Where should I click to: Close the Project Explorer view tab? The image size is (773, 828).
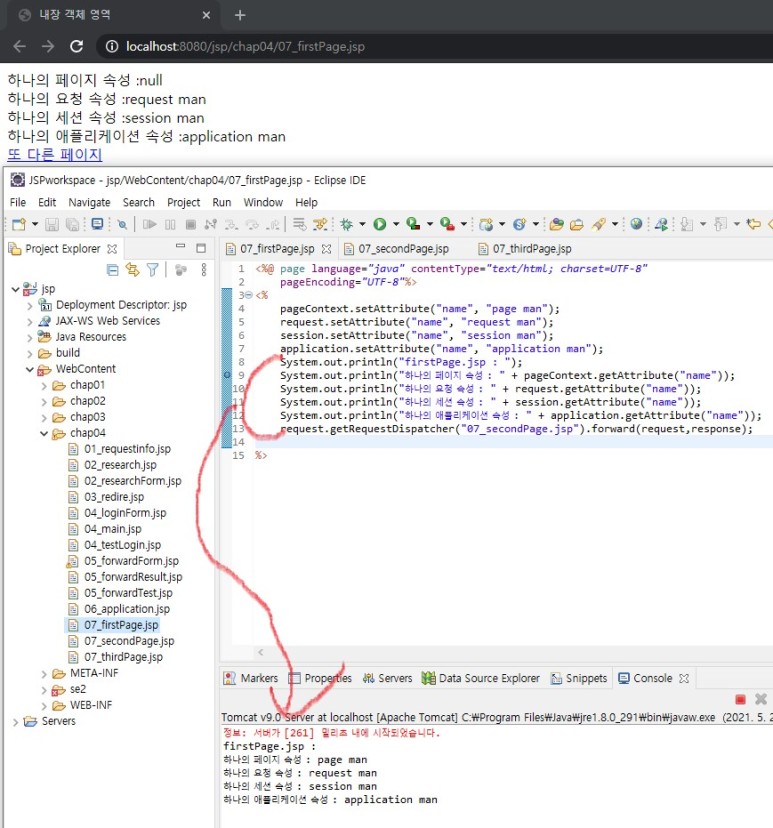[x=112, y=249]
